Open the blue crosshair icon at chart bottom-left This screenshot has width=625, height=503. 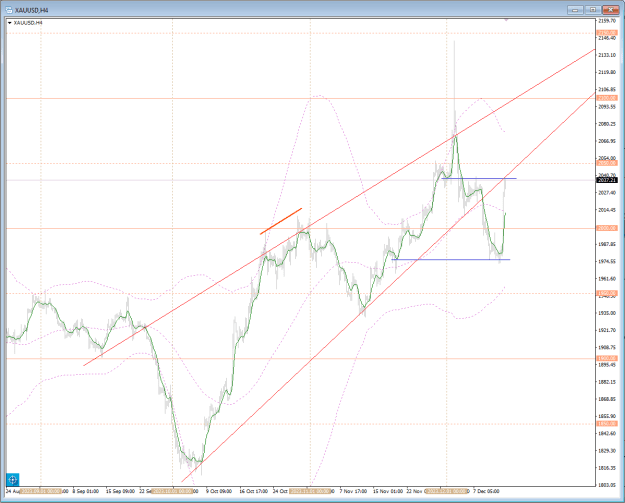click(13, 479)
